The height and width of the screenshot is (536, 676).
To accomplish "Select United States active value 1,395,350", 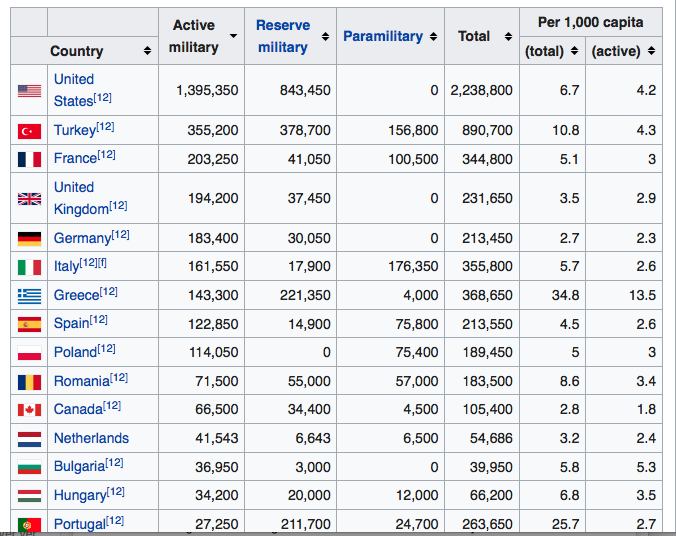I will [x=207, y=90].
